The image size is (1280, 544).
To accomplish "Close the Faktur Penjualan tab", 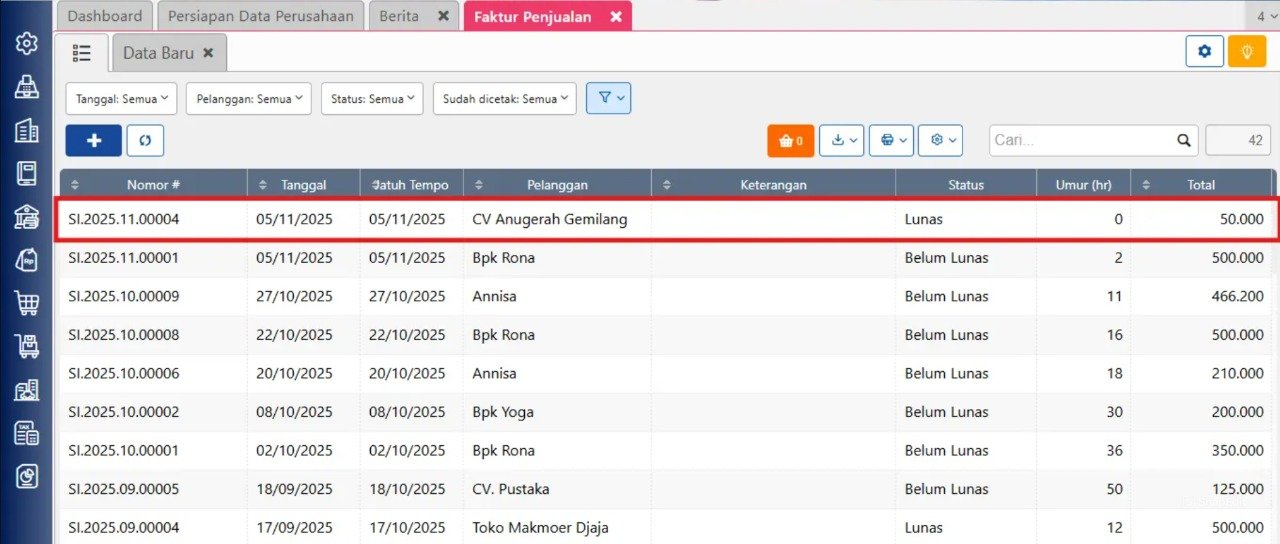I will click(615, 17).
